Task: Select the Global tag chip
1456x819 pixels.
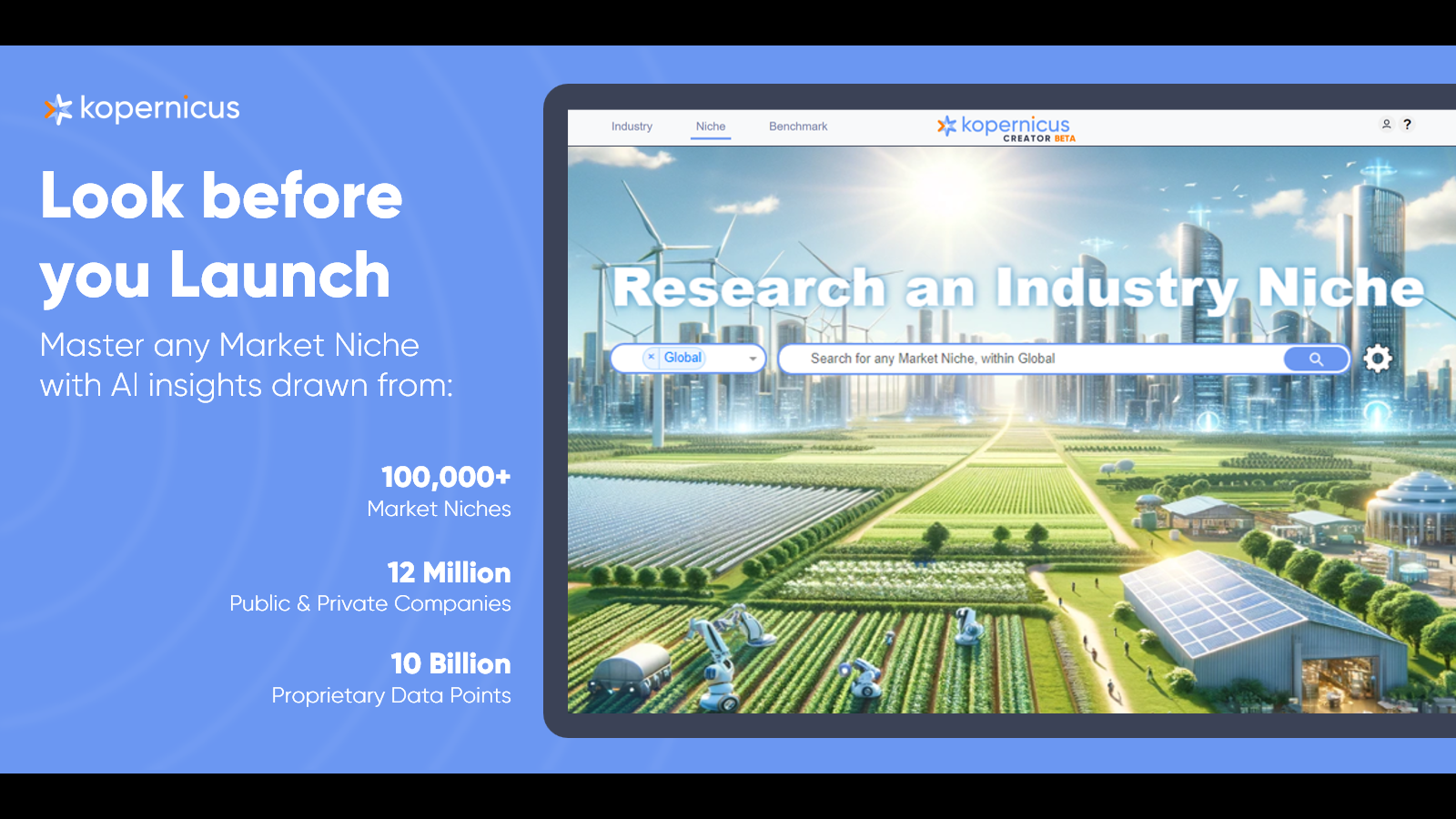Action: click(x=675, y=358)
